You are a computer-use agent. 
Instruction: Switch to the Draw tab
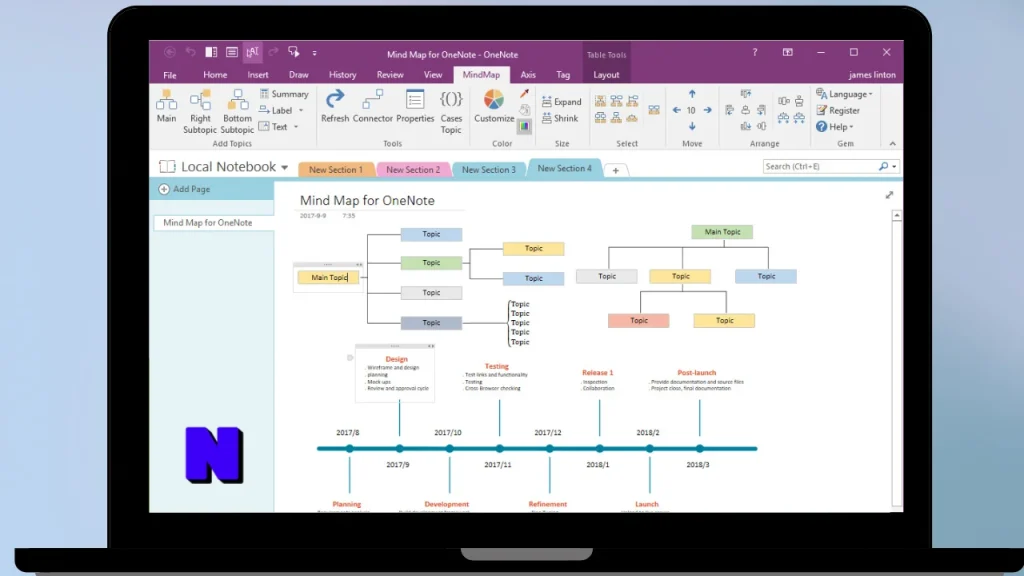298,75
